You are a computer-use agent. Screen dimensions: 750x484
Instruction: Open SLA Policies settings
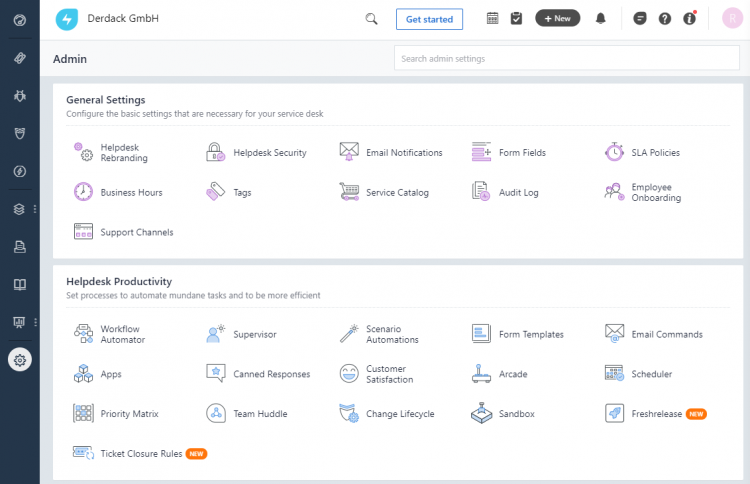click(655, 153)
